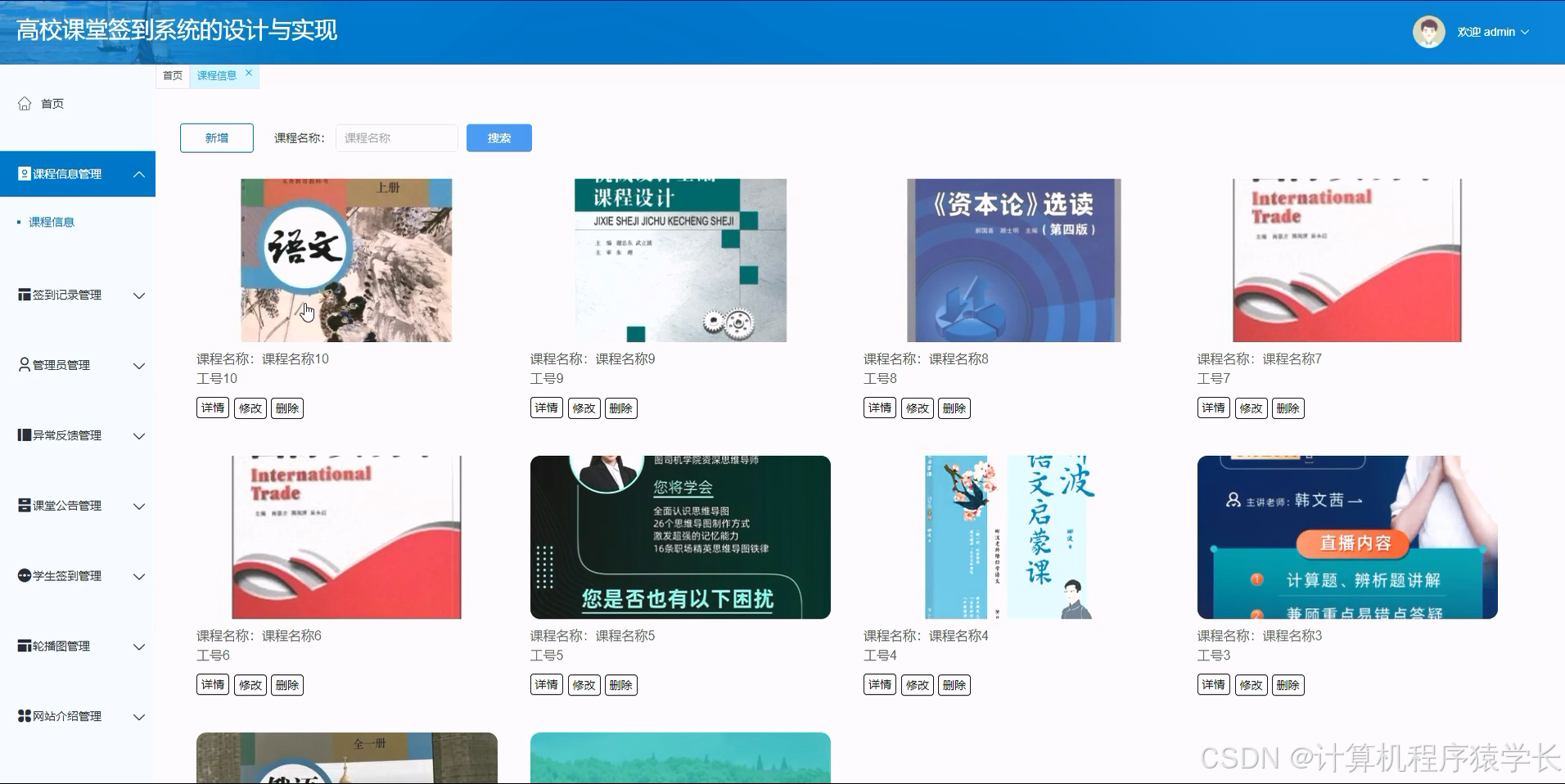Click the 签到记录管理 sidebar icon
The image size is (1565, 784).
[25, 295]
